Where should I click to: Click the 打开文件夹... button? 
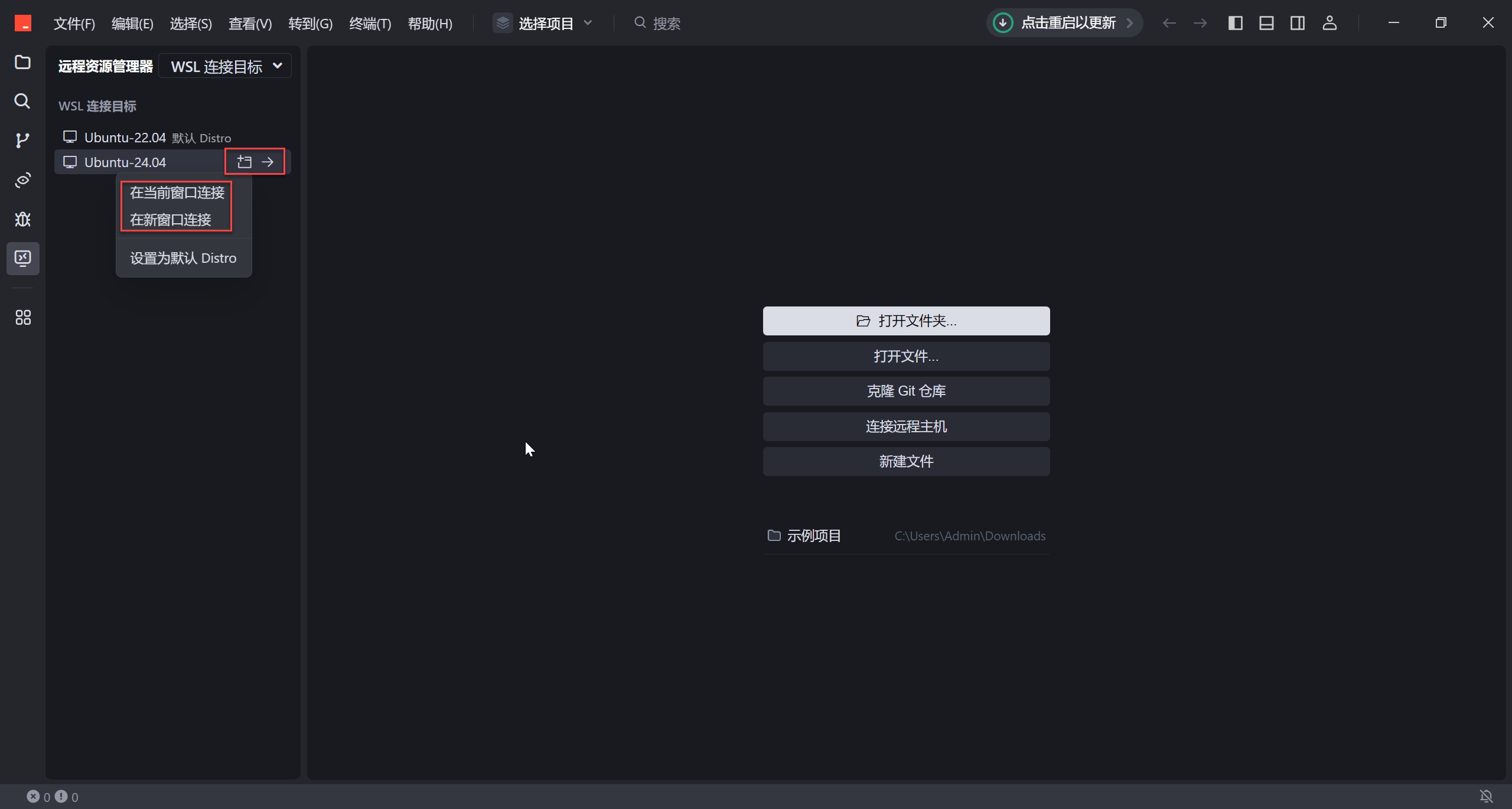click(906, 321)
